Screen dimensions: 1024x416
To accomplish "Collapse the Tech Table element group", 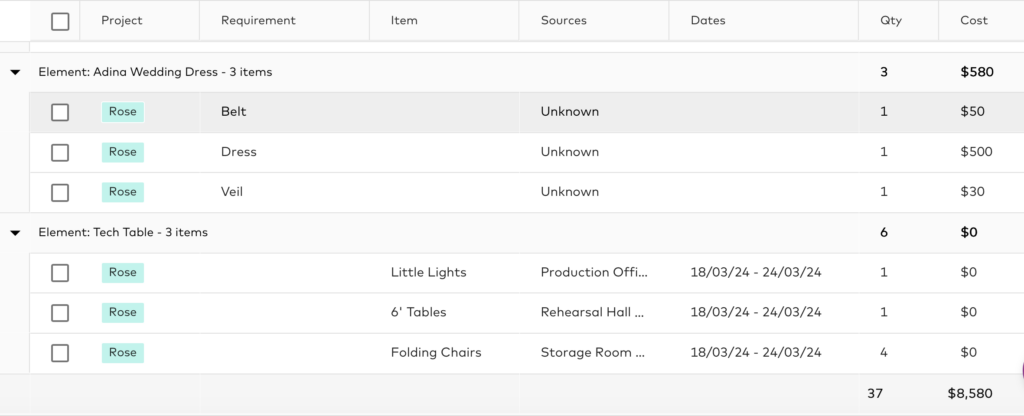I will point(15,232).
